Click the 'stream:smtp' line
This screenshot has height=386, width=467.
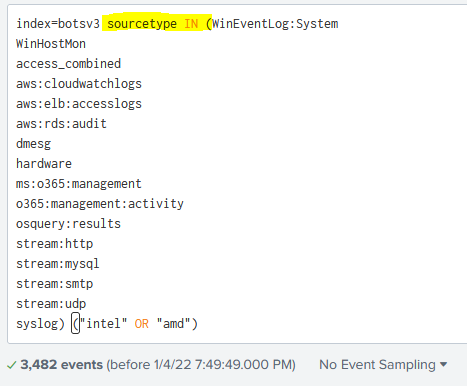(x=54, y=284)
